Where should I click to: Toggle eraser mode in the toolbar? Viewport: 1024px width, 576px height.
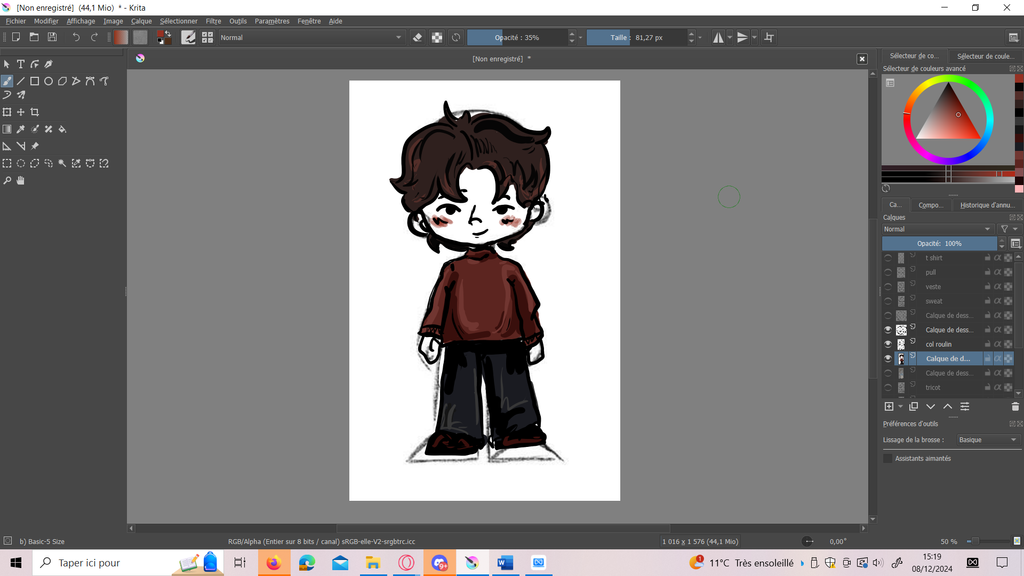418,37
